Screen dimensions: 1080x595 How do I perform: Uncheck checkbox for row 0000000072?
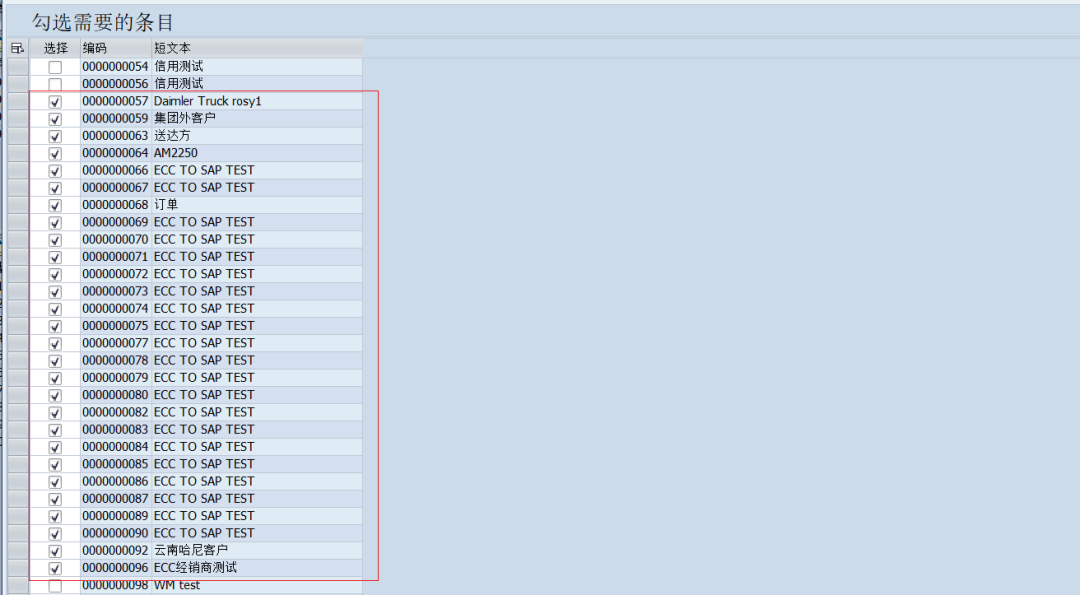[x=55, y=274]
